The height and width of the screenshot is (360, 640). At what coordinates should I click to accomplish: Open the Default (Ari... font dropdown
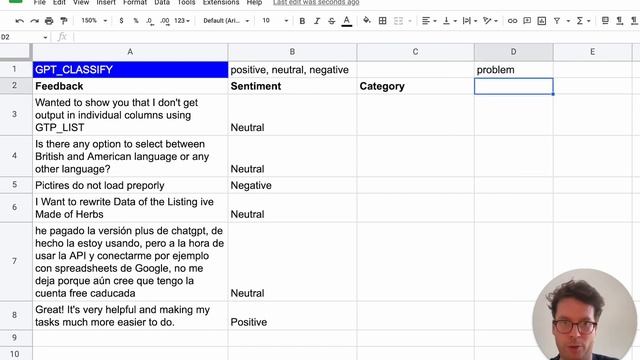[x=226, y=21]
